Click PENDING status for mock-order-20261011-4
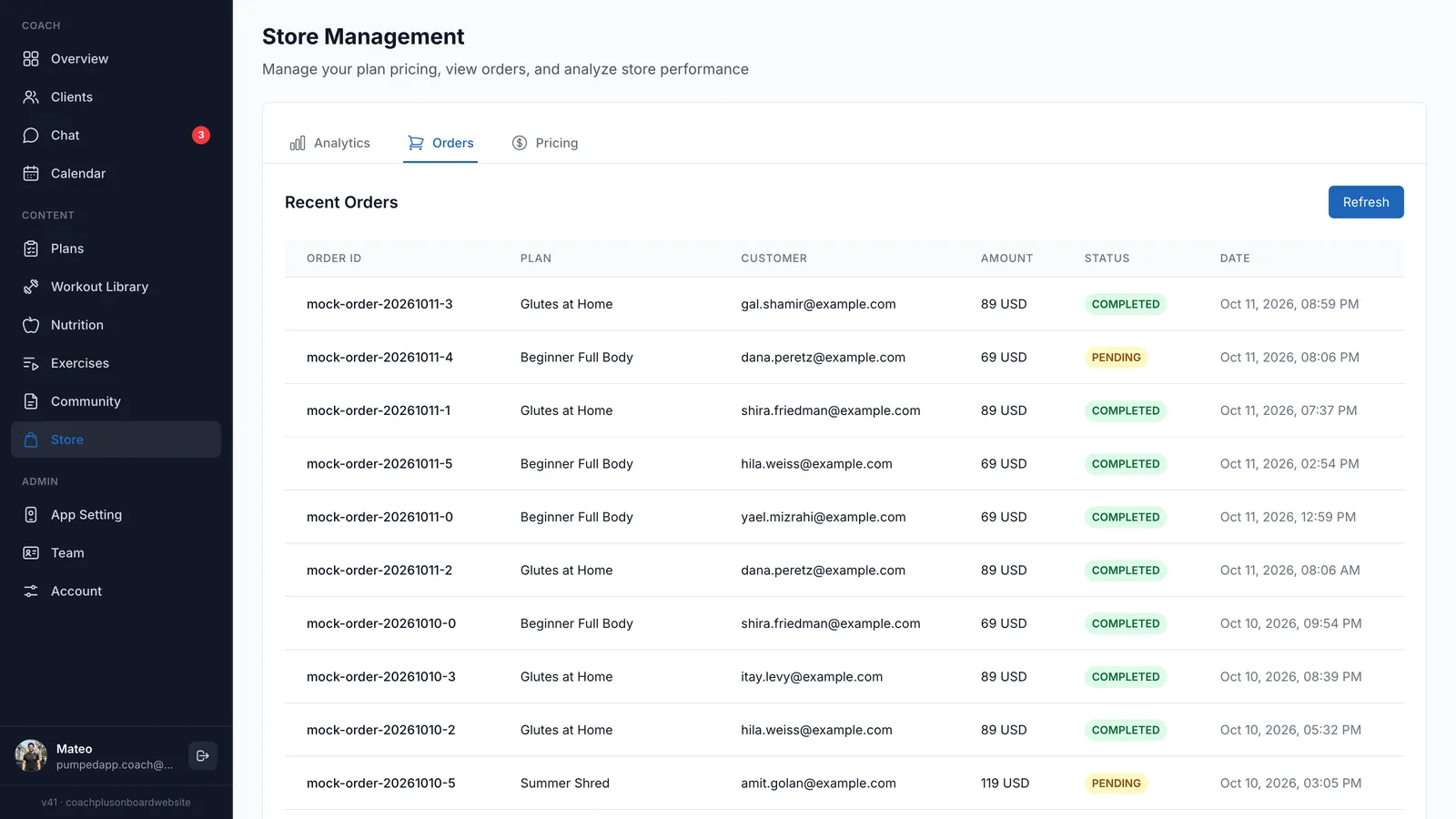The height and width of the screenshot is (819, 1456). tap(1116, 358)
